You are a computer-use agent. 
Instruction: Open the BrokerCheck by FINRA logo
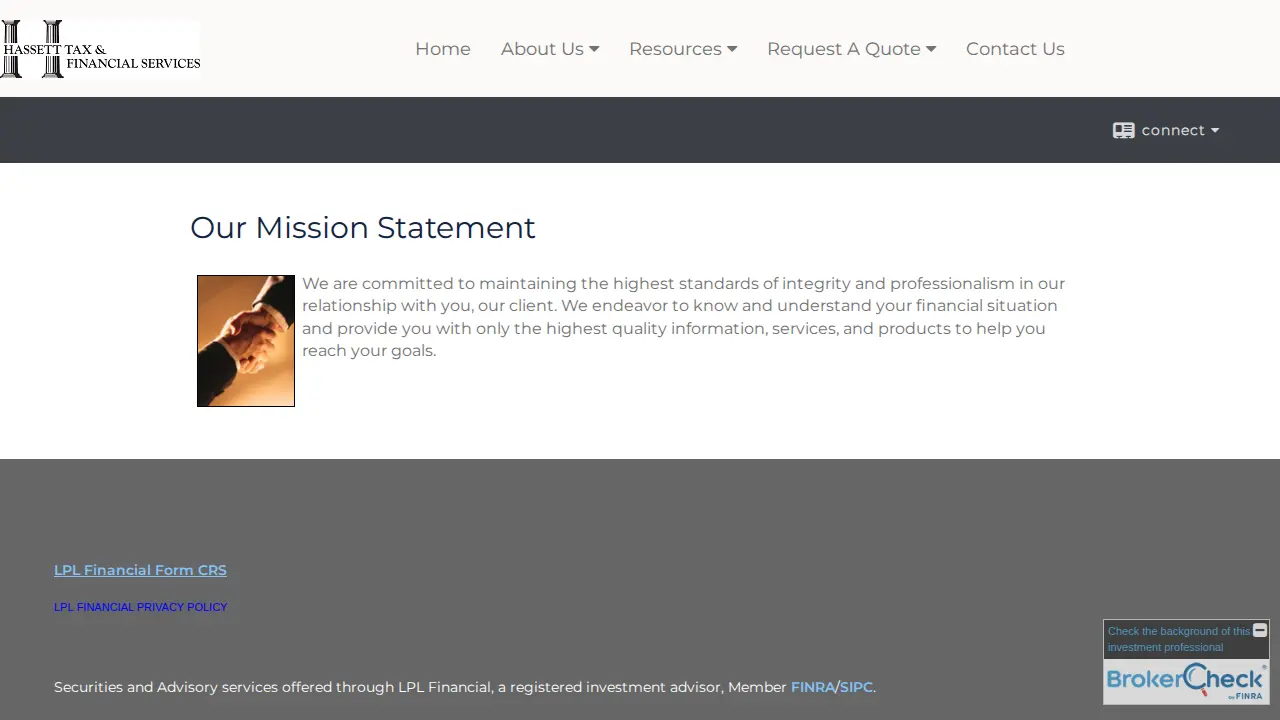tap(1186, 681)
